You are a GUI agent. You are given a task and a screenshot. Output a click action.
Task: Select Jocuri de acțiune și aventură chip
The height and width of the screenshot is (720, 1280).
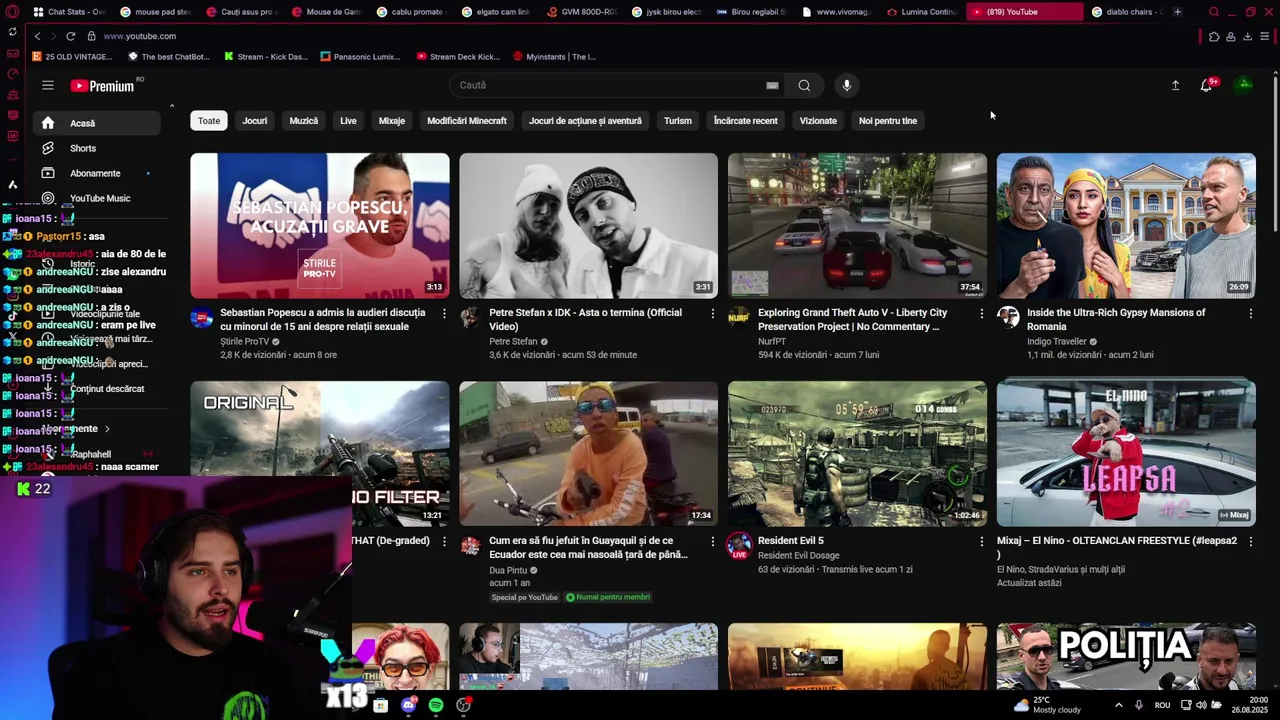pos(585,120)
